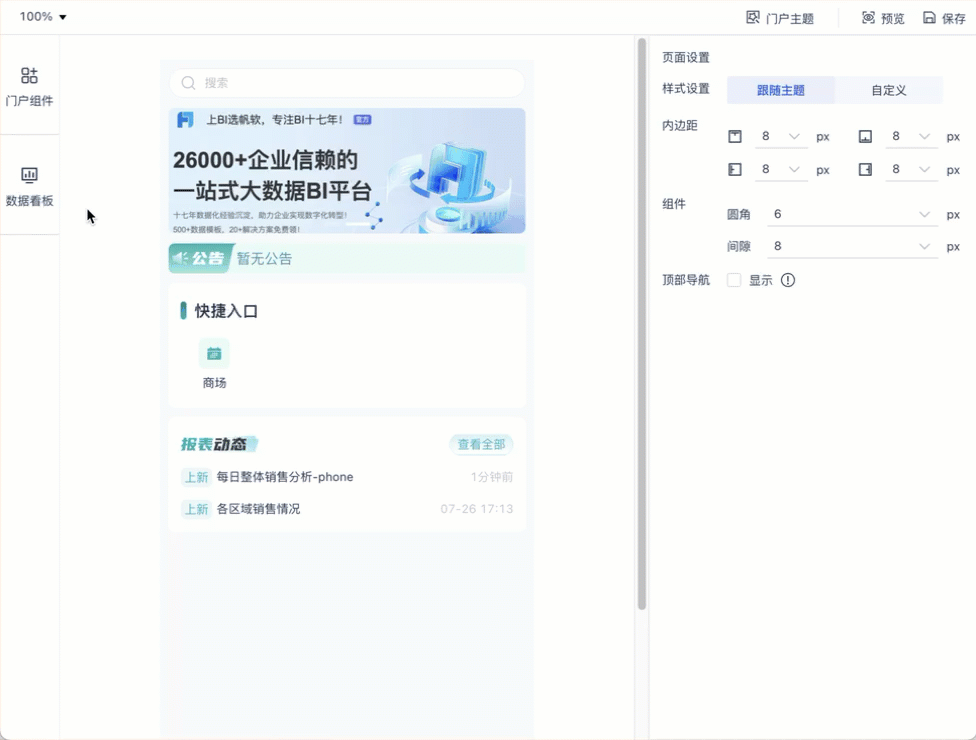This screenshot has height=740, width=976.
Task: Click the 1分钟前 timestamp
Action: pyautogui.click(x=492, y=477)
